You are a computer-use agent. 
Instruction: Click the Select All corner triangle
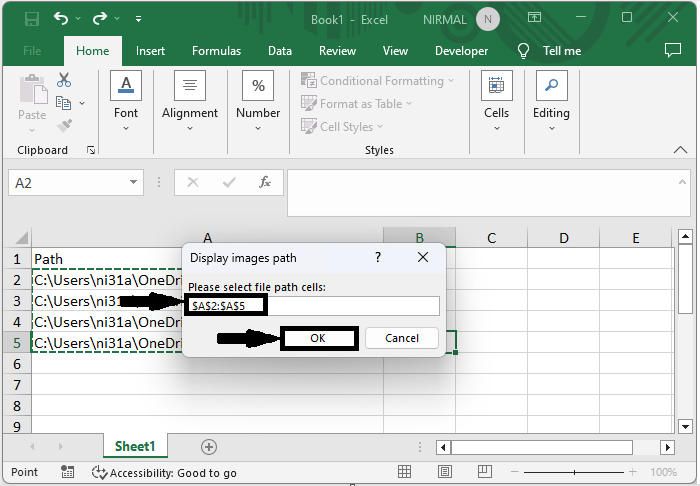[x=21, y=237]
